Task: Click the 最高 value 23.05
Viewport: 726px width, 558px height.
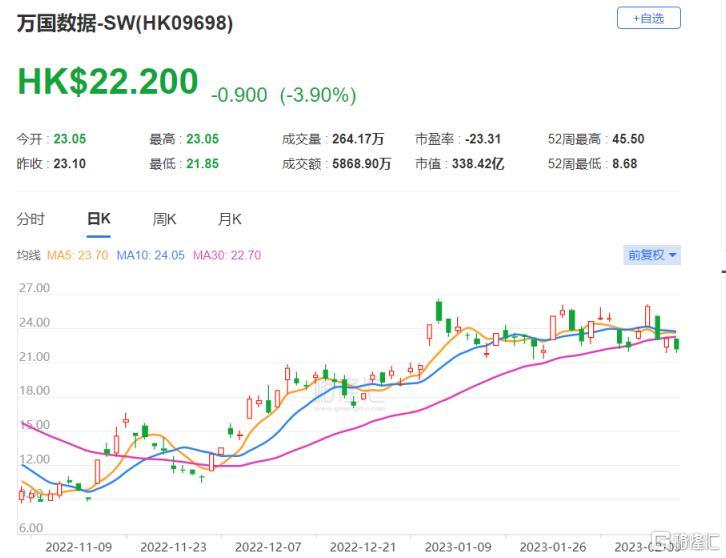Action: [202, 139]
